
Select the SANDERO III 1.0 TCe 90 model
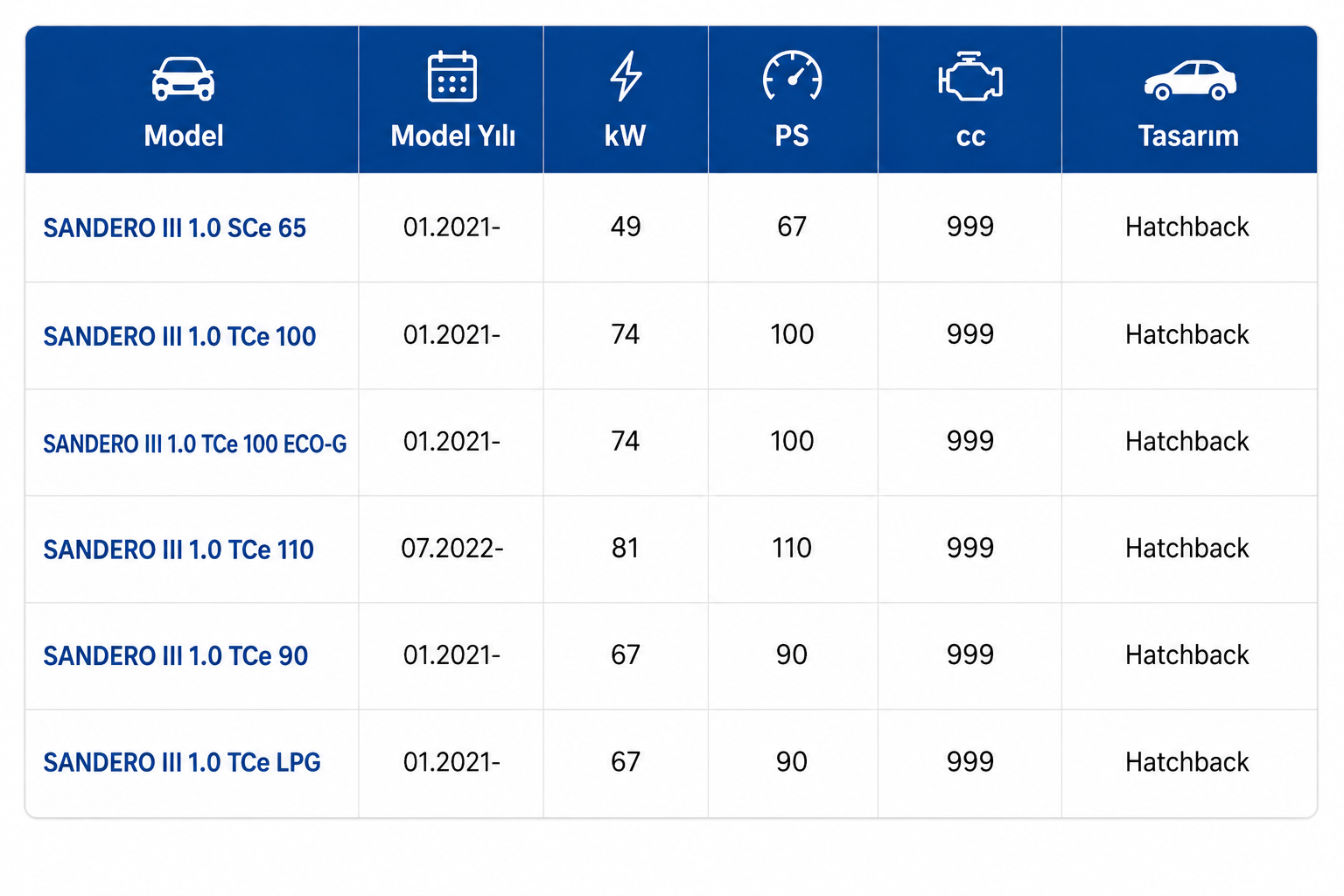pos(176,655)
